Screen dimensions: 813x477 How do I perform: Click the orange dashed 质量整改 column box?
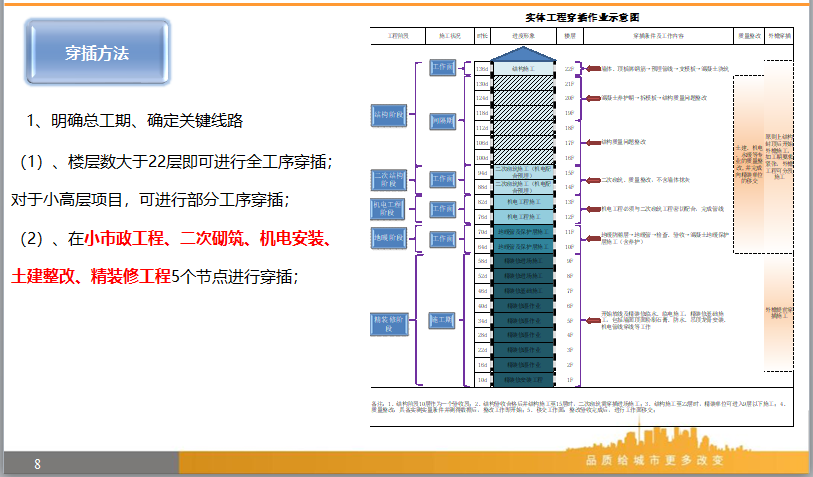point(749,164)
